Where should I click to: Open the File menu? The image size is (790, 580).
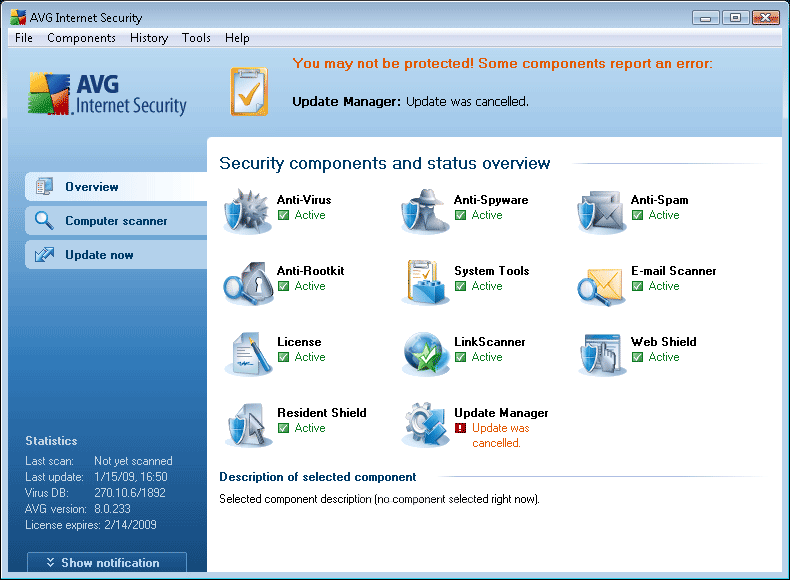(24, 38)
